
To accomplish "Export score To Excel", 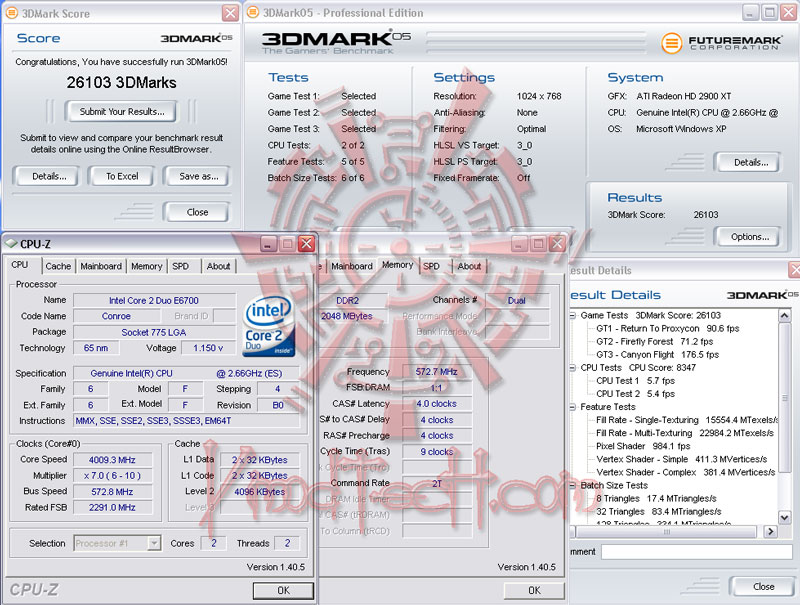I will coord(122,177).
